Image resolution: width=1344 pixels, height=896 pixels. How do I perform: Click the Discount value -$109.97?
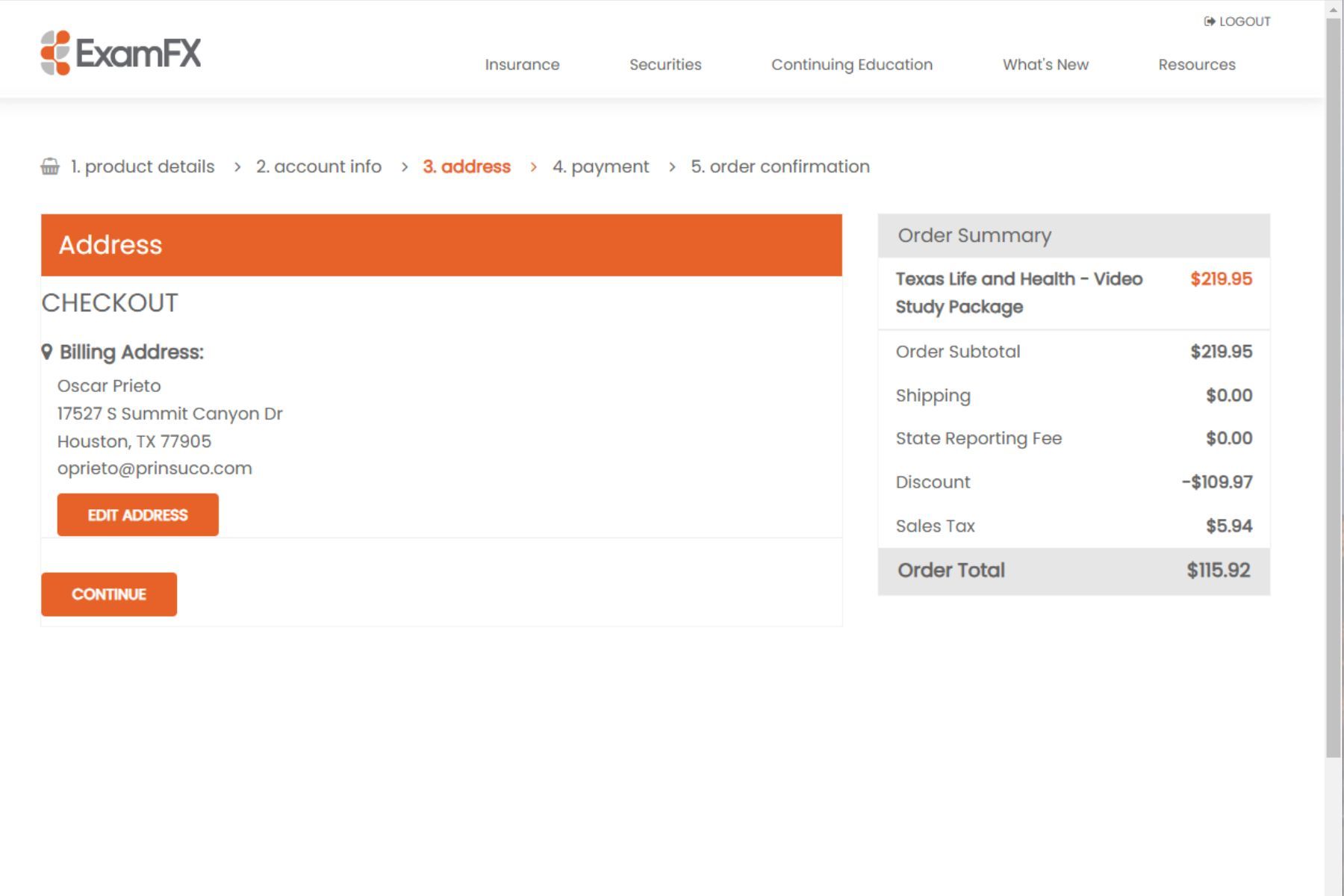pos(1217,482)
